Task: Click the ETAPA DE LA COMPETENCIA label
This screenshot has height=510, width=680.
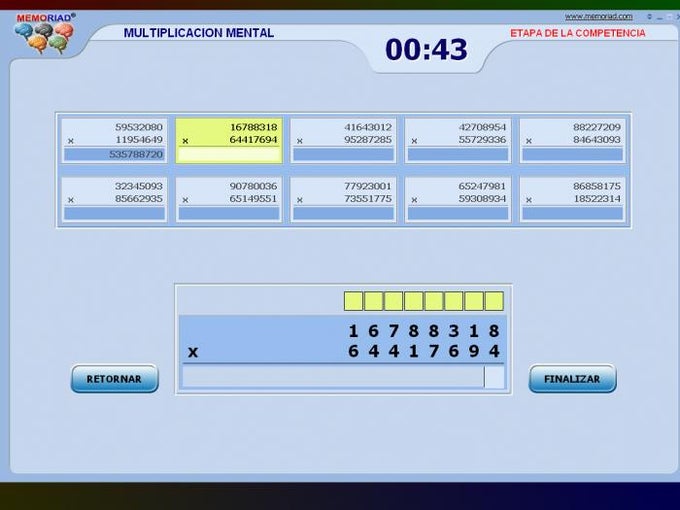Action: pyautogui.click(x=578, y=33)
